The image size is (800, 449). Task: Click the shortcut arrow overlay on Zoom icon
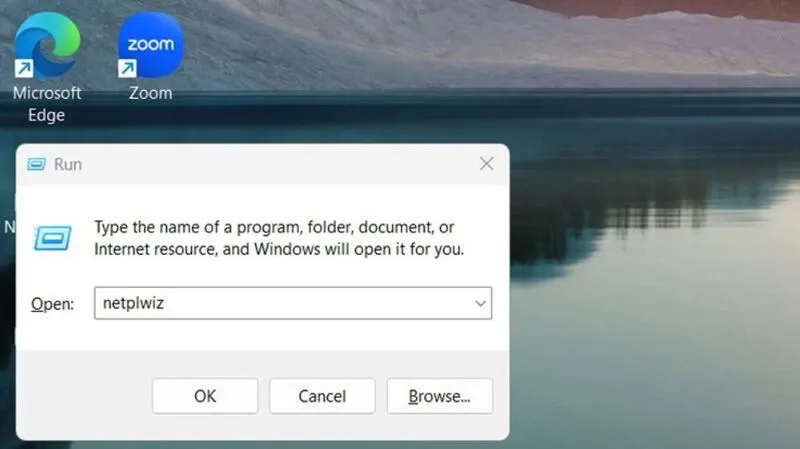click(127, 68)
